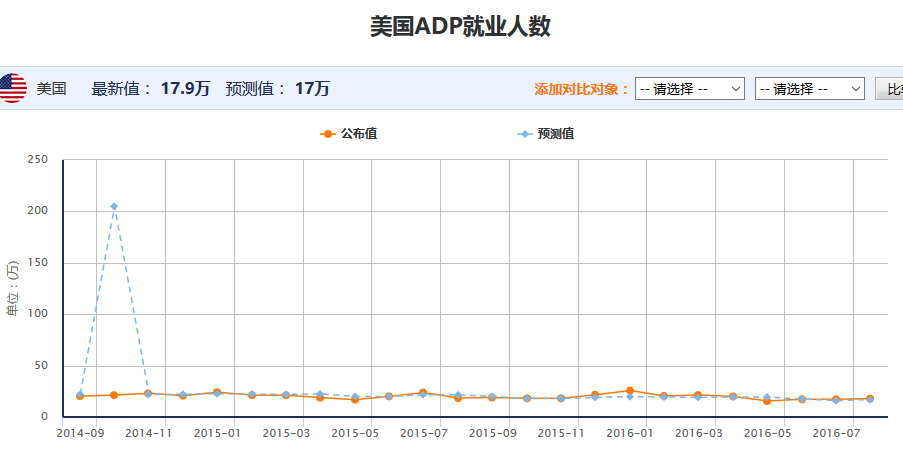Open the first 请选择 comparison dropdown
The width and height of the screenshot is (903, 449).
[x=690, y=89]
